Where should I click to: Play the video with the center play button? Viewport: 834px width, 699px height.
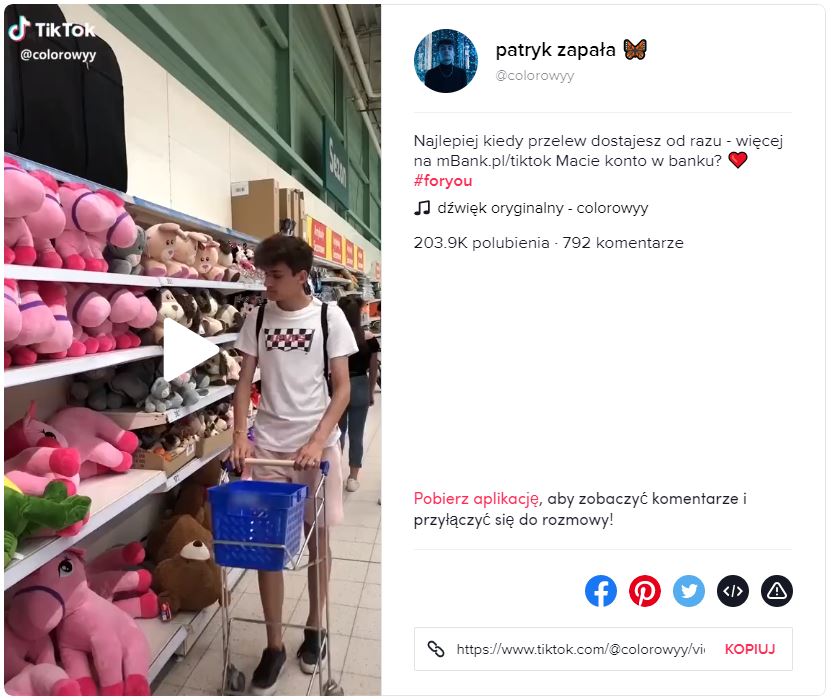click(190, 350)
